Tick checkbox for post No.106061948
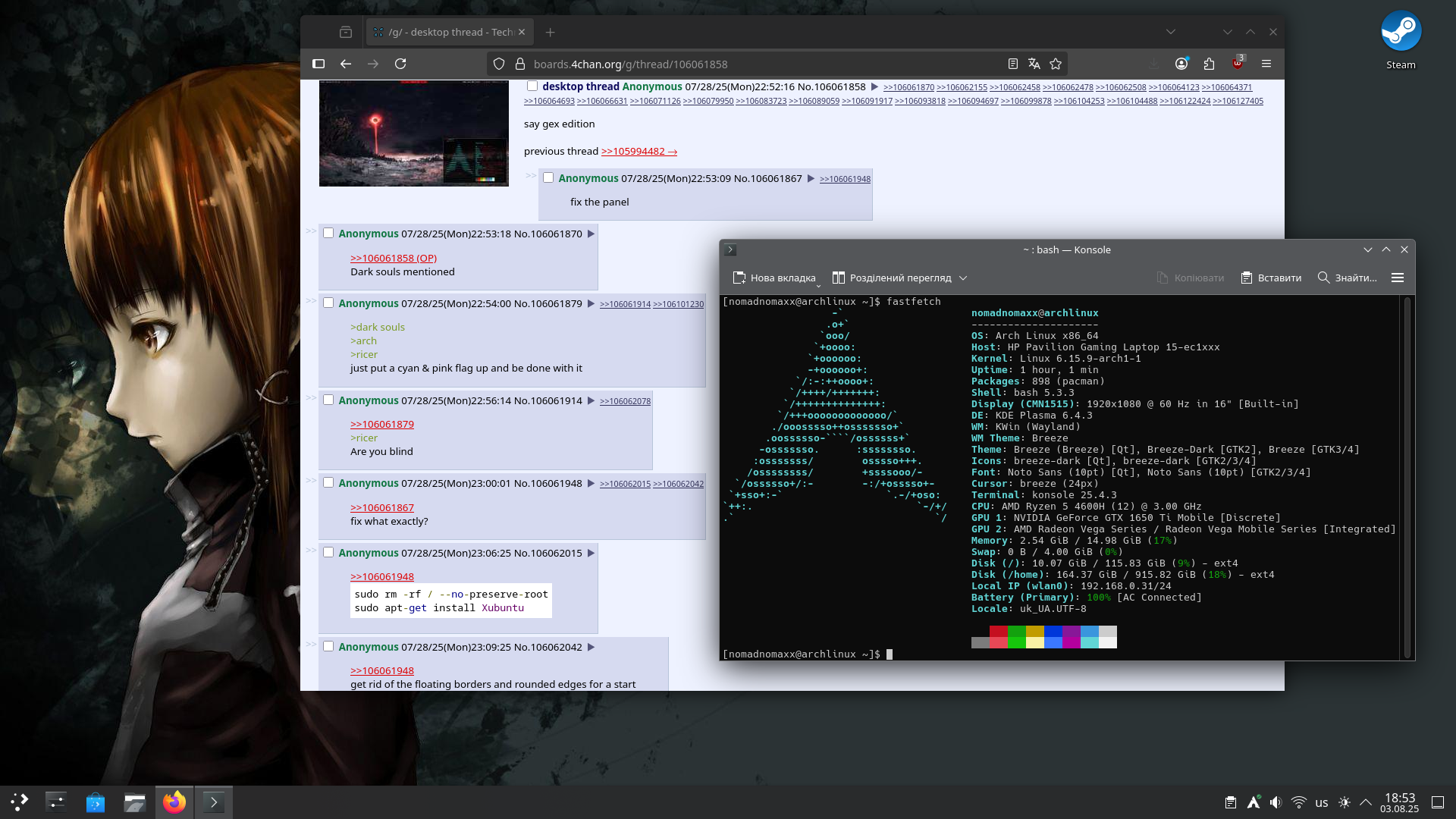The width and height of the screenshot is (1456, 819). click(x=328, y=482)
